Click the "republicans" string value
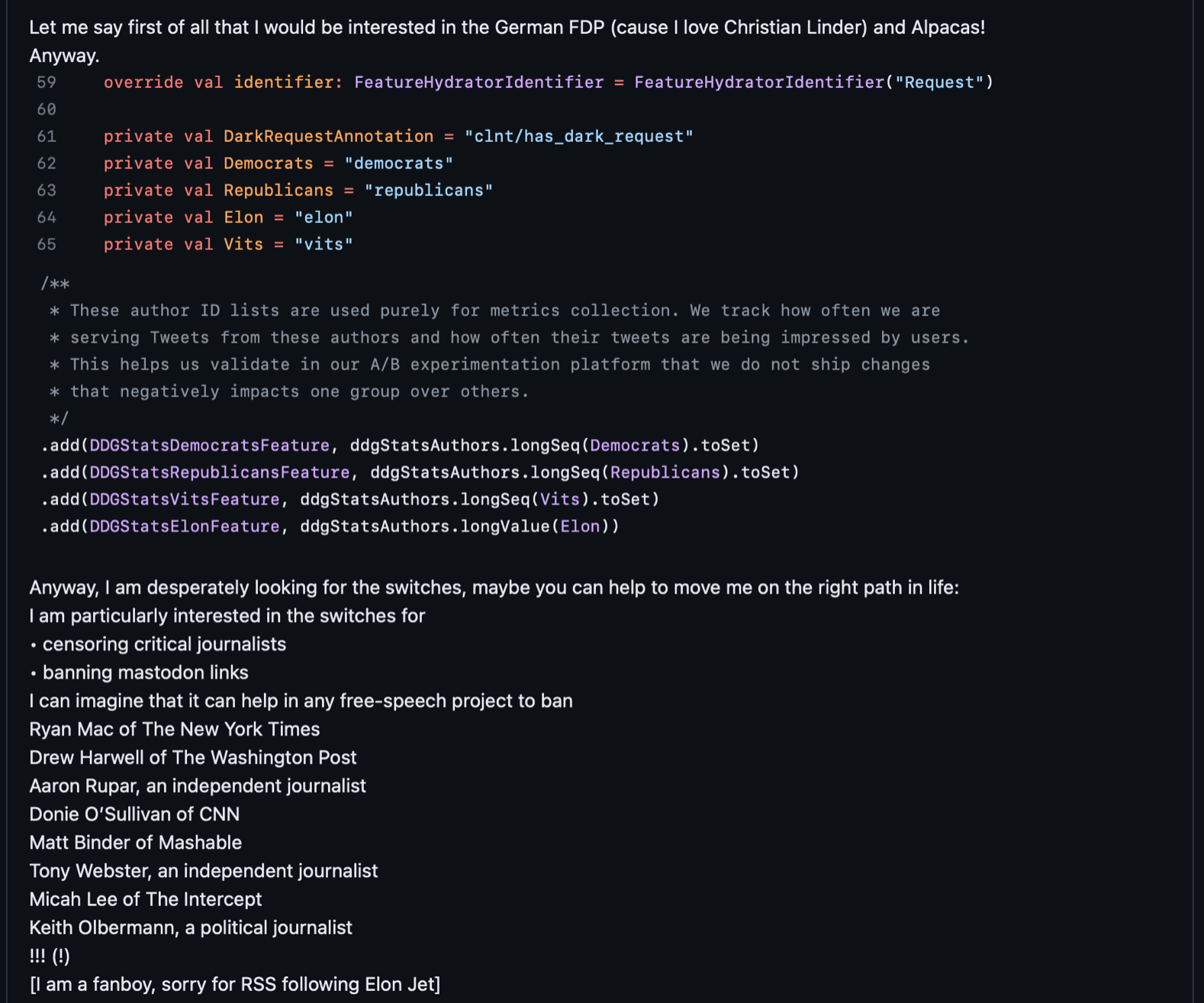The width and height of the screenshot is (1204, 1003). pyautogui.click(x=428, y=190)
